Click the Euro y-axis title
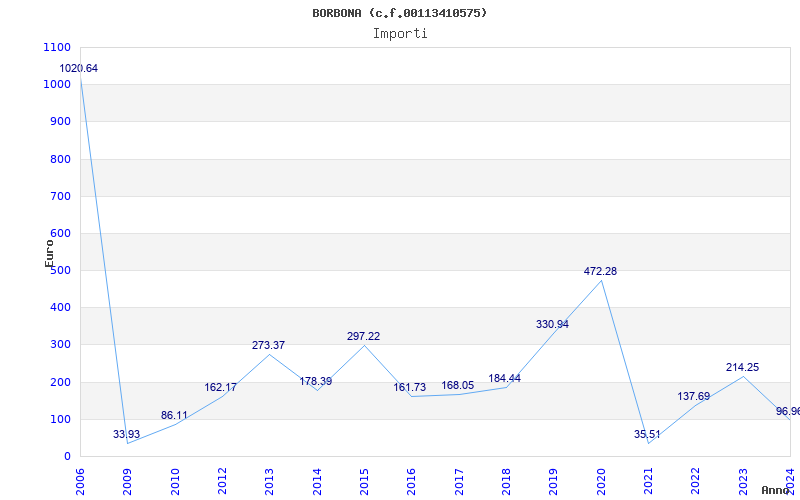 coord(49,254)
